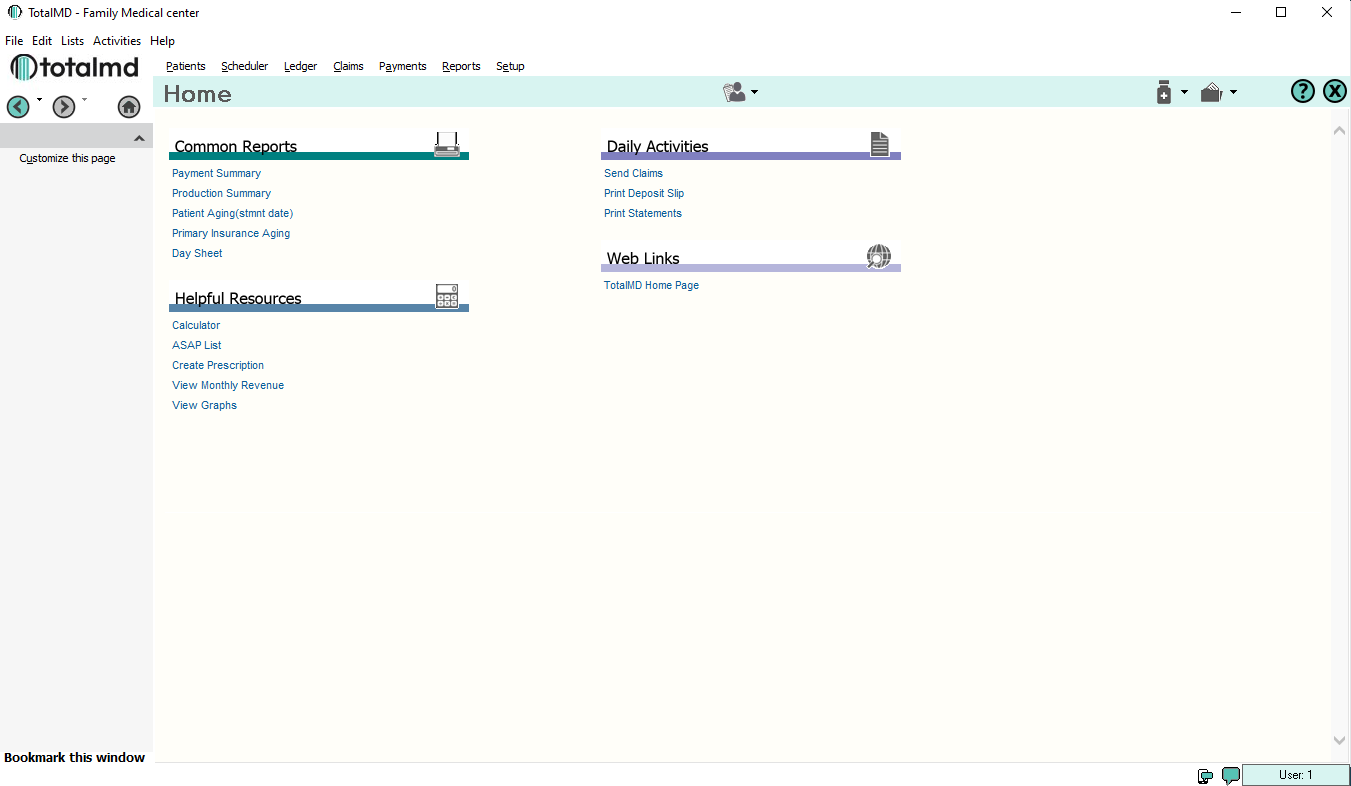
Task: Open the Day Sheet report
Action: click(x=197, y=253)
